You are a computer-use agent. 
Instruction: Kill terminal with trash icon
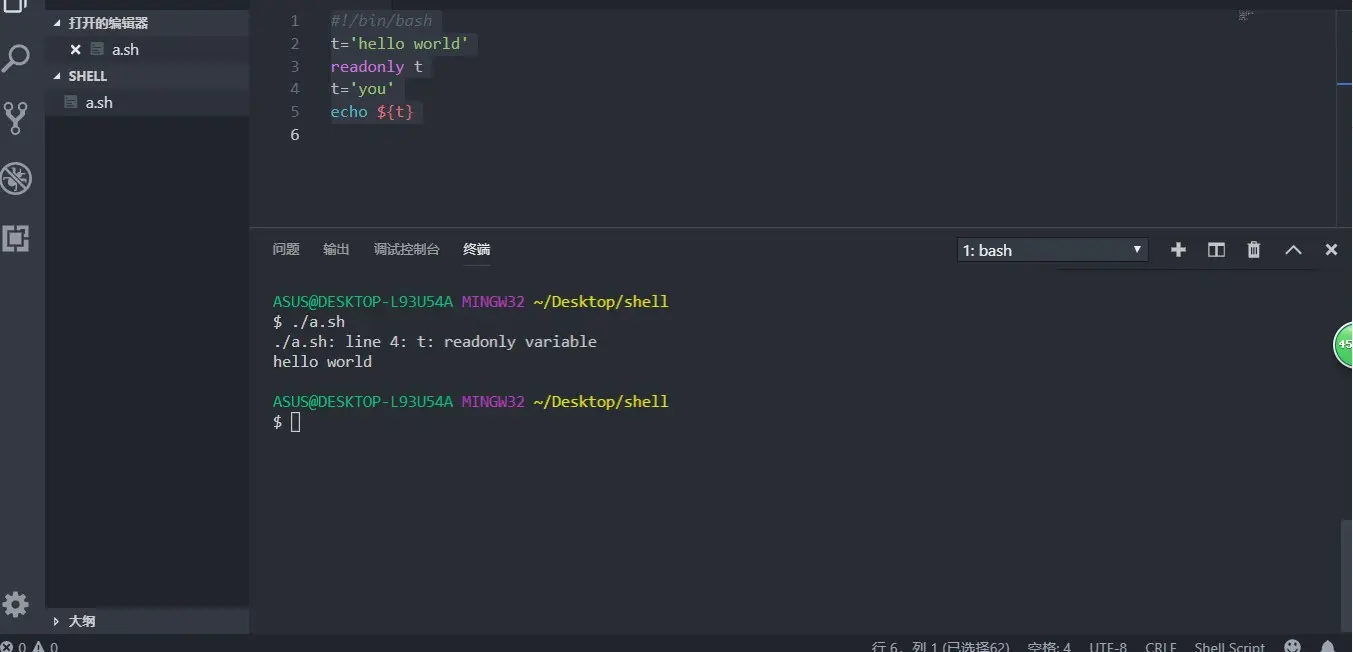click(1254, 250)
